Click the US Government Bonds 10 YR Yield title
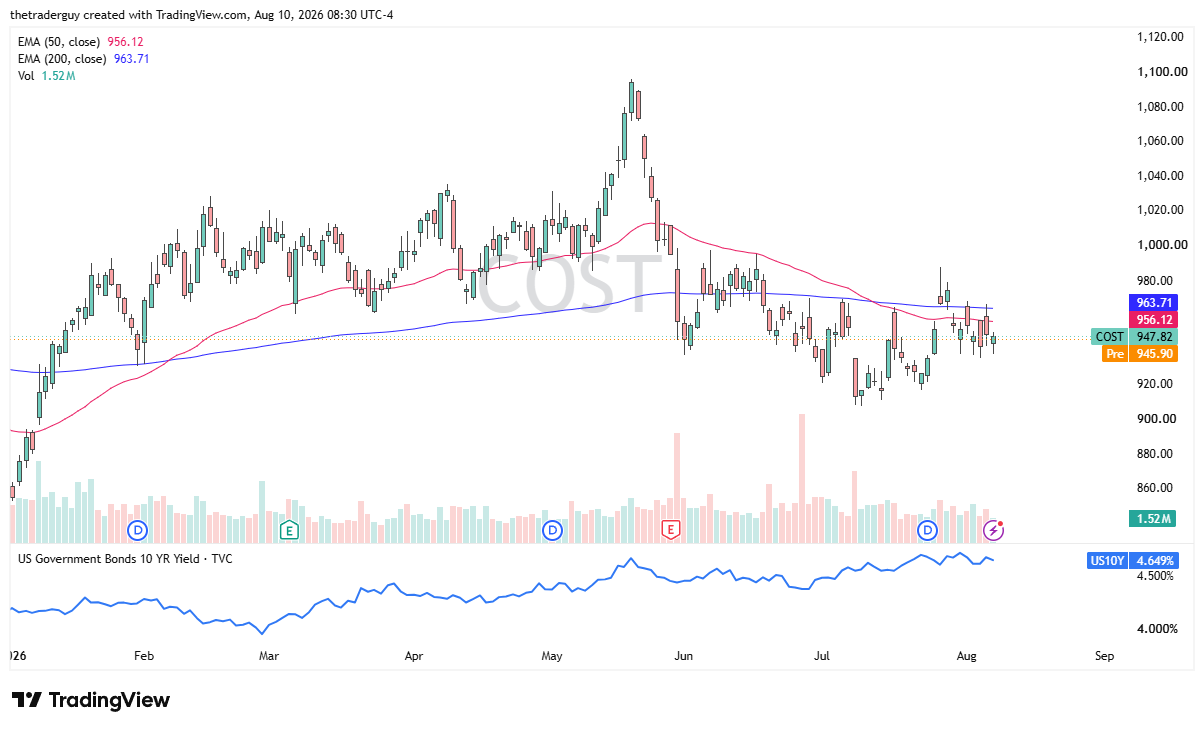This screenshot has height=730, width=1204. pos(125,558)
